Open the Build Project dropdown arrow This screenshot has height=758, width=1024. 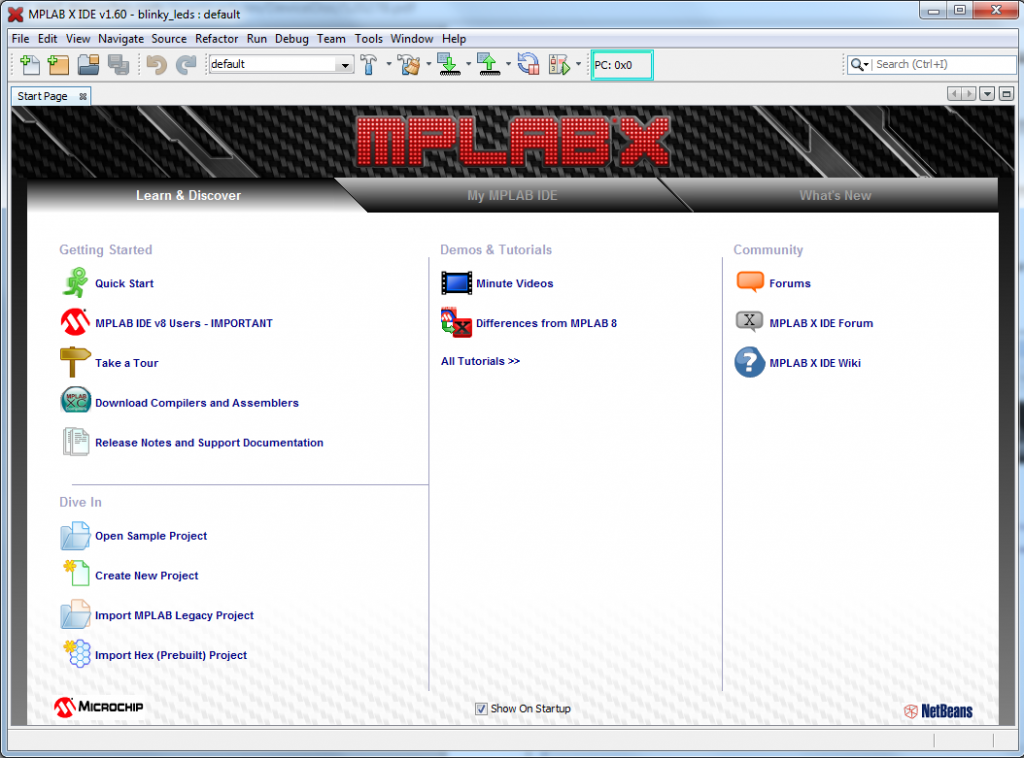(x=387, y=63)
